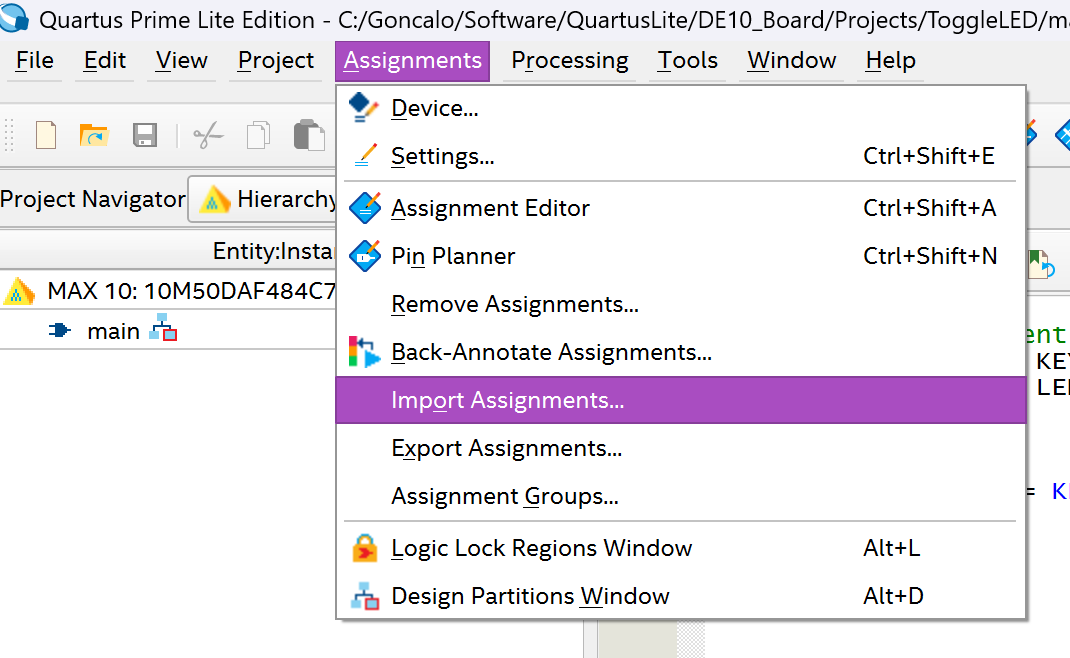Open the View menu
Viewport: 1070px width, 658px height.
181,61
